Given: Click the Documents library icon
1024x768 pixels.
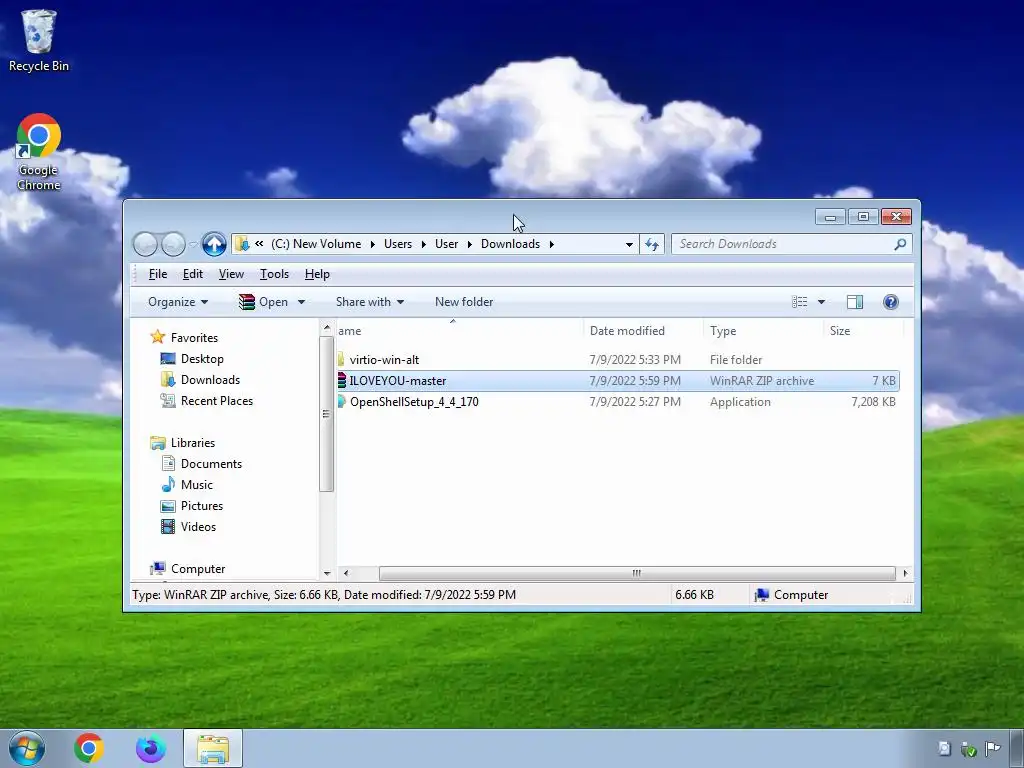Looking at the screenshot, I should point(168,464).
